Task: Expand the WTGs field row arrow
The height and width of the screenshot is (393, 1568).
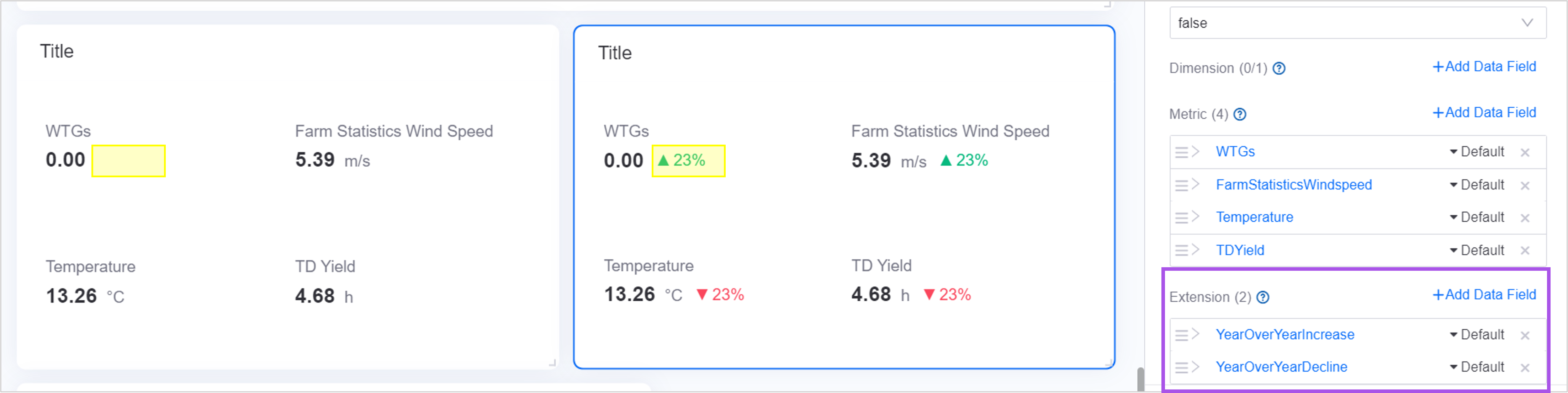Action: tap(1196, 151)
